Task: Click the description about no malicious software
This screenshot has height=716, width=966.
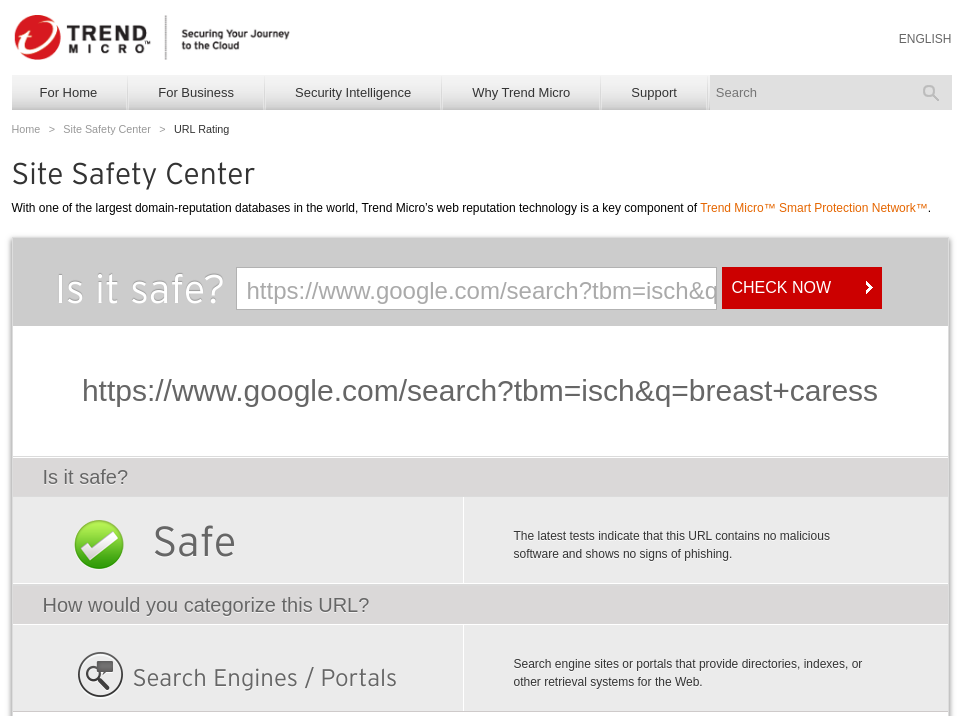Action: click(672, 545)
